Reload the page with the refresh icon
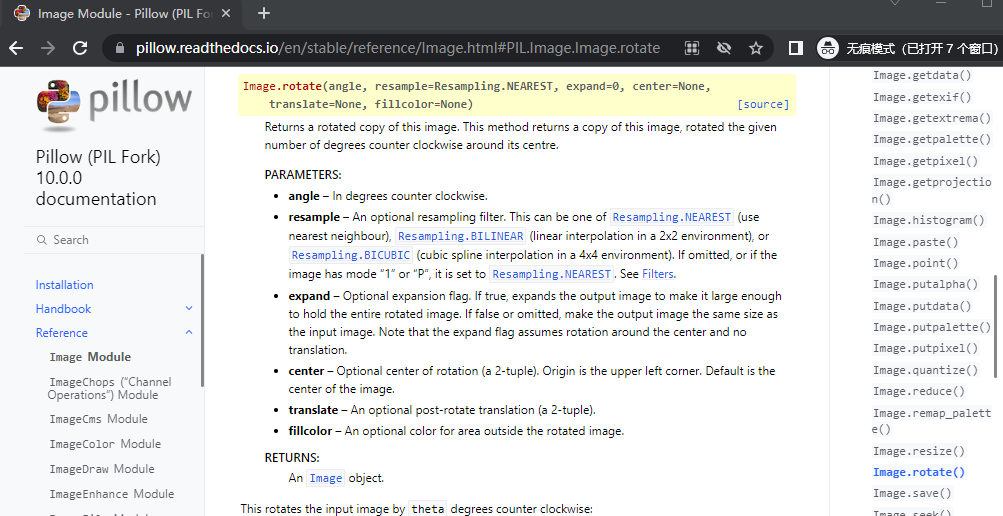 coord(80,48)
